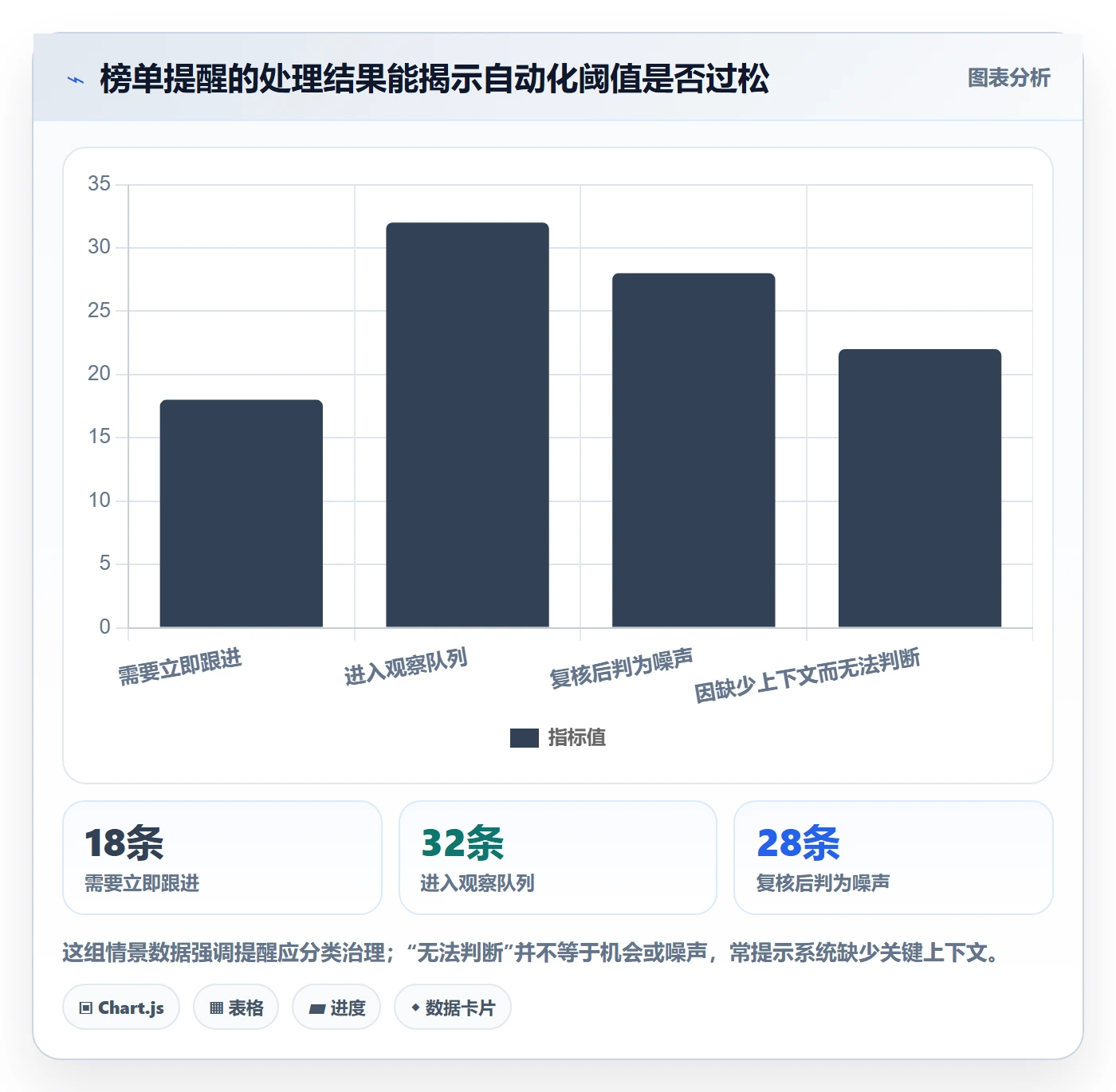The height and width of the screenshot is (1092, 1116).
Task: Click the lightning icon beside the title
Action: pos(76,80)
